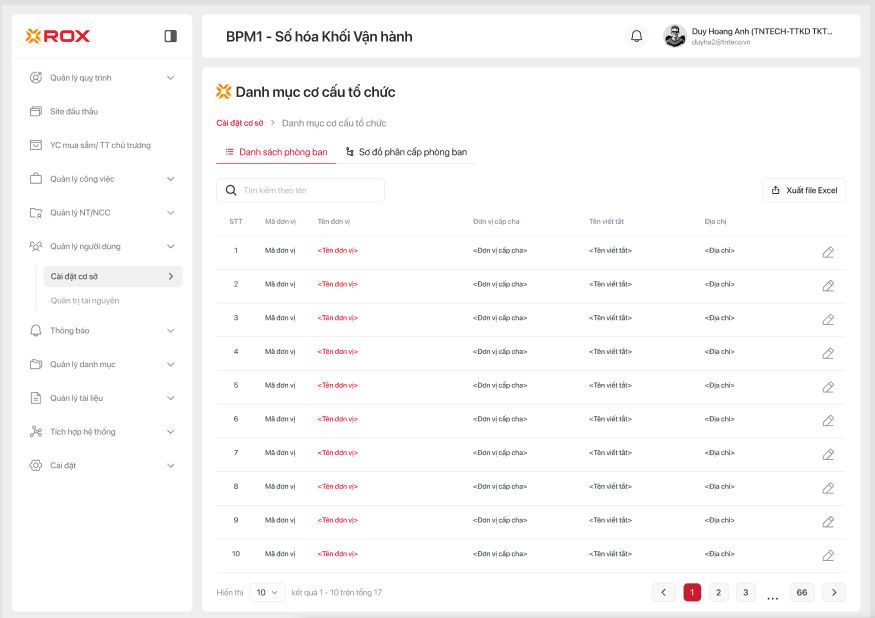Click the edit pencil icon in row 5

pos(828,387)
